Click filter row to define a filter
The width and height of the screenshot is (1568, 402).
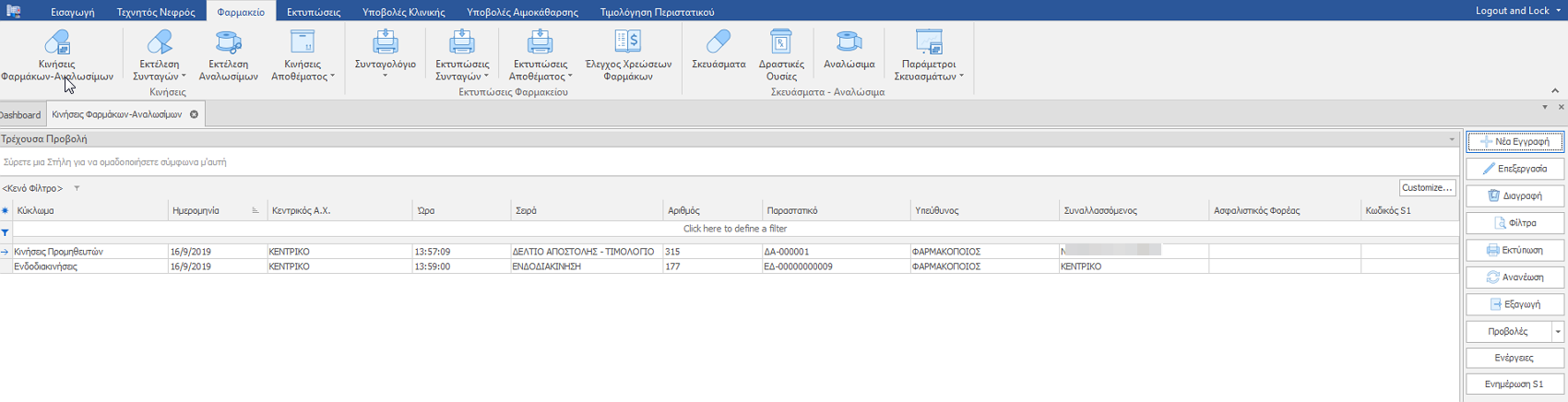[x=734, y=229]
